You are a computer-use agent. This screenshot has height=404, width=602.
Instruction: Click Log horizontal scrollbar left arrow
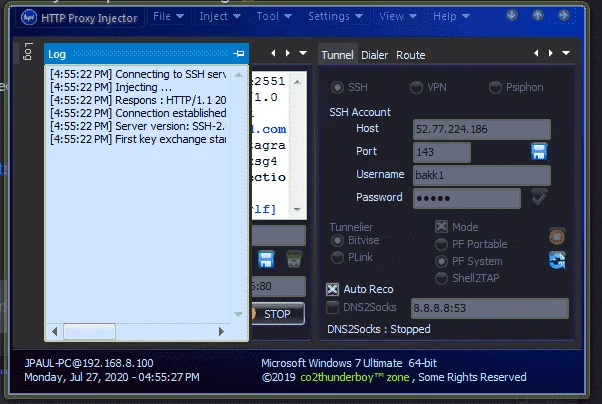tap(55, 331)
